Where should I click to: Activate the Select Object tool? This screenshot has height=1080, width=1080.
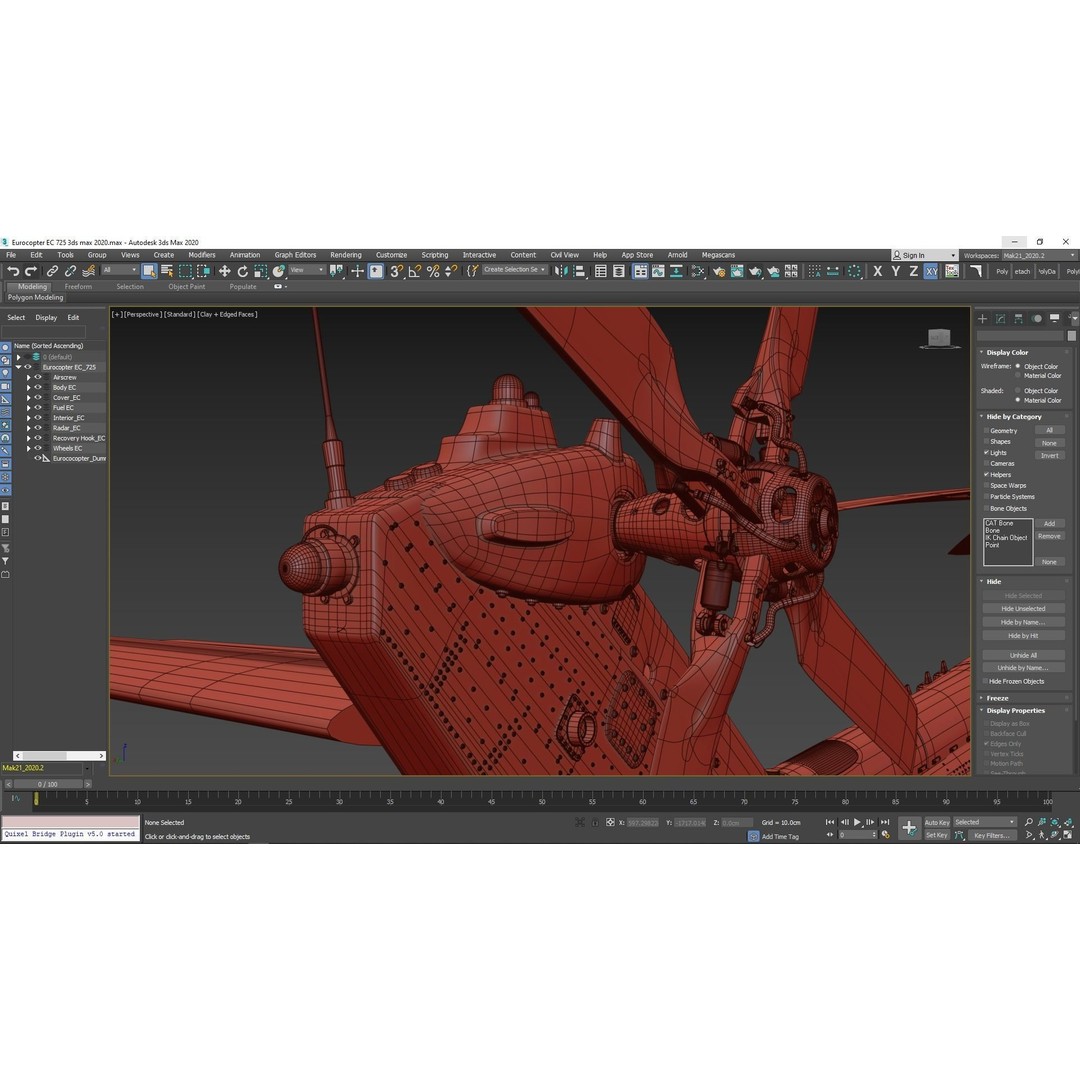(149, 271)
